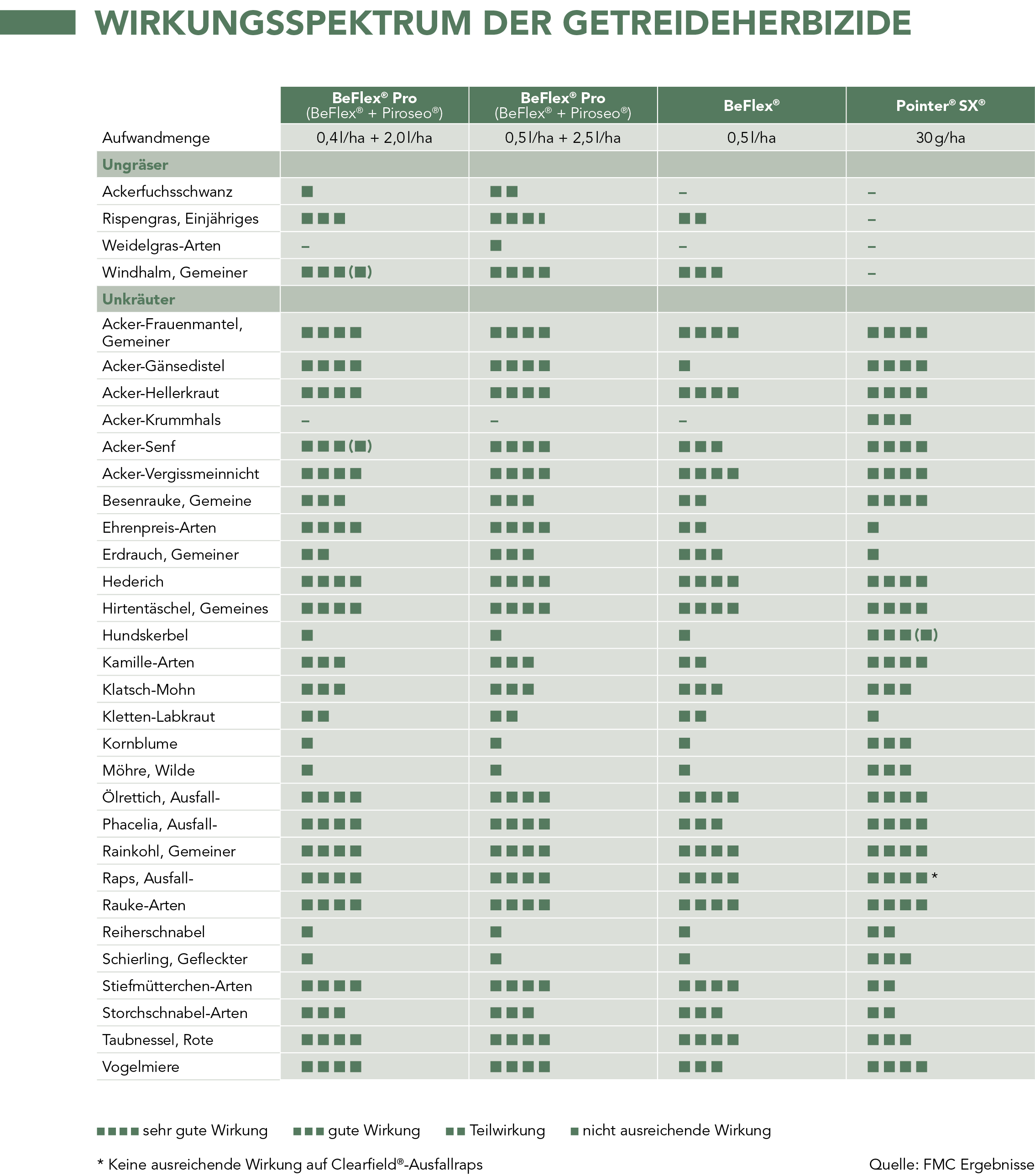The width and height of the screenshot is (1035, 1176).
Task: Click the 'Rauke-Arten' row label
Action: point(144,905)
